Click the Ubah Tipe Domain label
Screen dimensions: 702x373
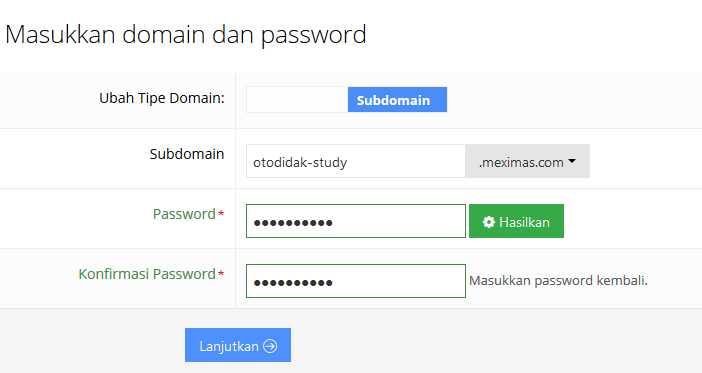162,98
